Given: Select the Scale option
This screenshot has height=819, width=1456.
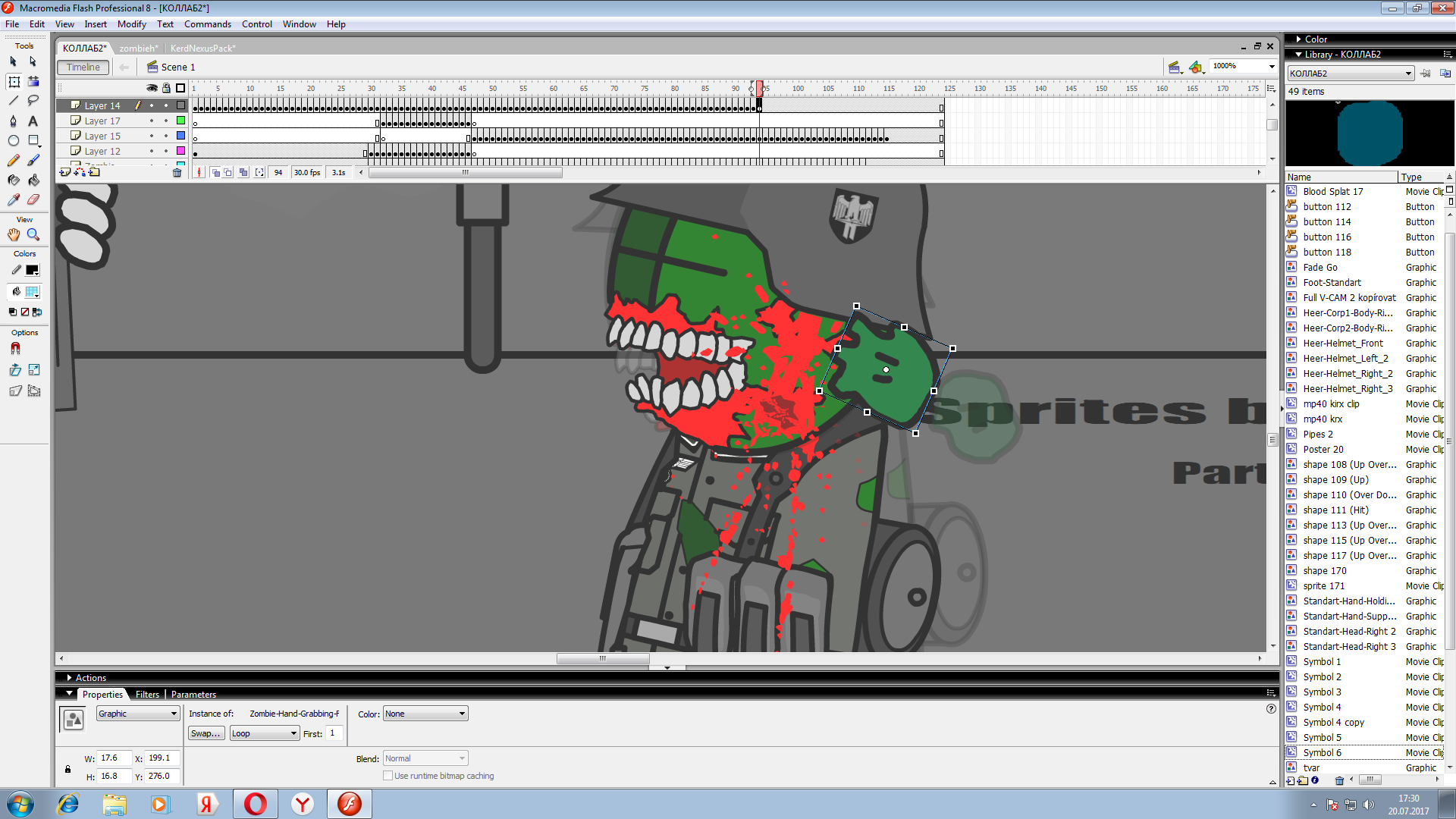Looking at the screenshot, I should click(x=34, y=370).
